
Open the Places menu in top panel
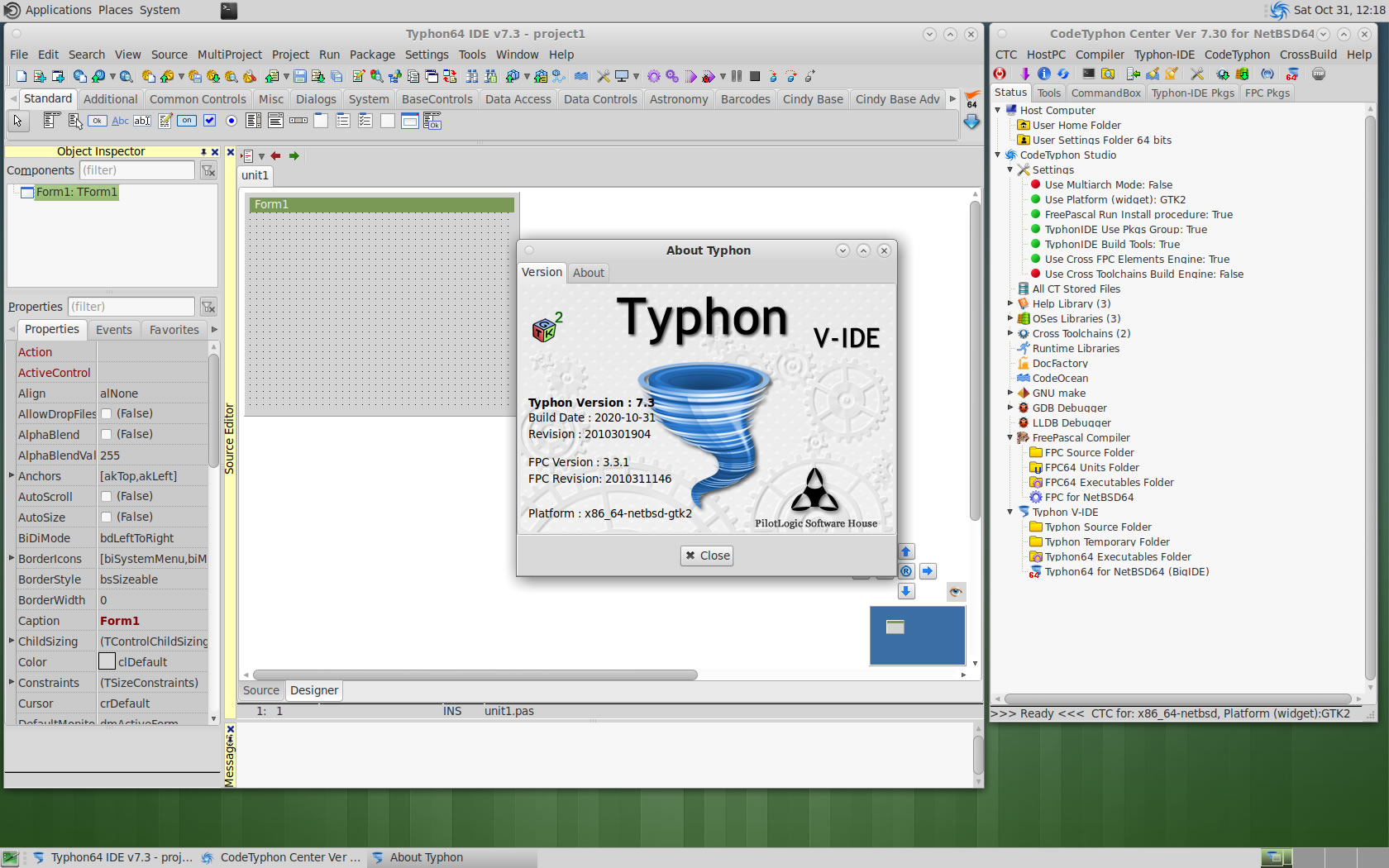click(x=115, y=10)
